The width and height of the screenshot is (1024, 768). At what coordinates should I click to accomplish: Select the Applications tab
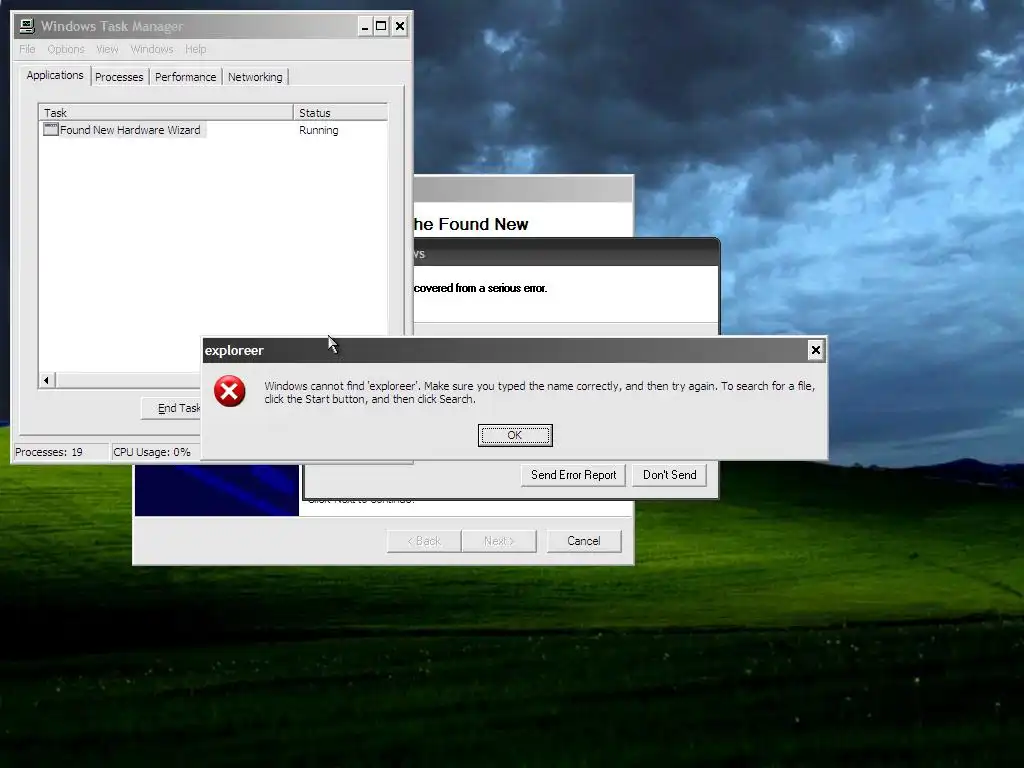click(55, 75)
